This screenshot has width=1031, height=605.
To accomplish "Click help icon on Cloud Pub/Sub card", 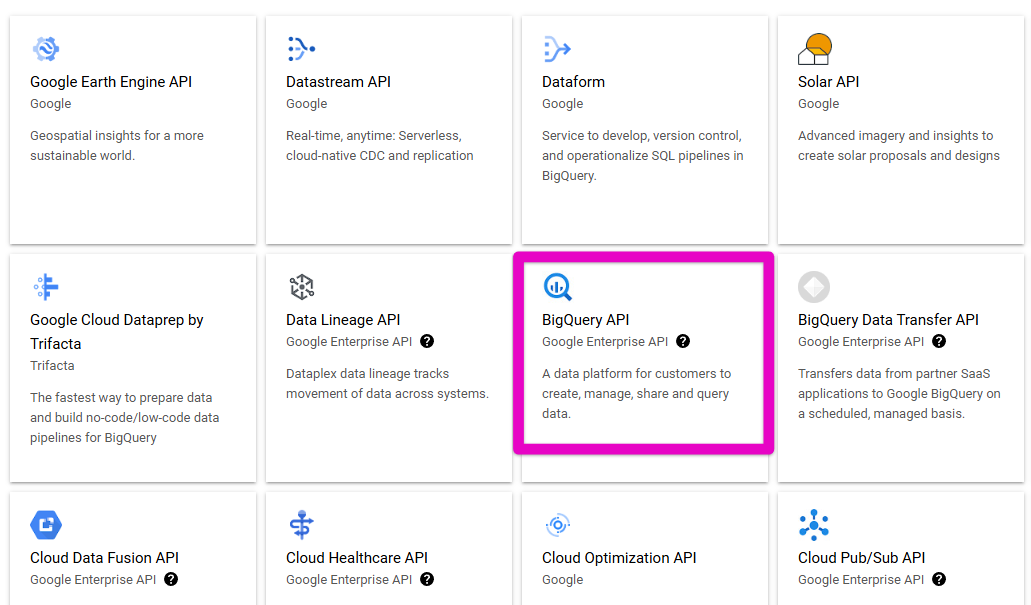I will click(x=939, y=579).
